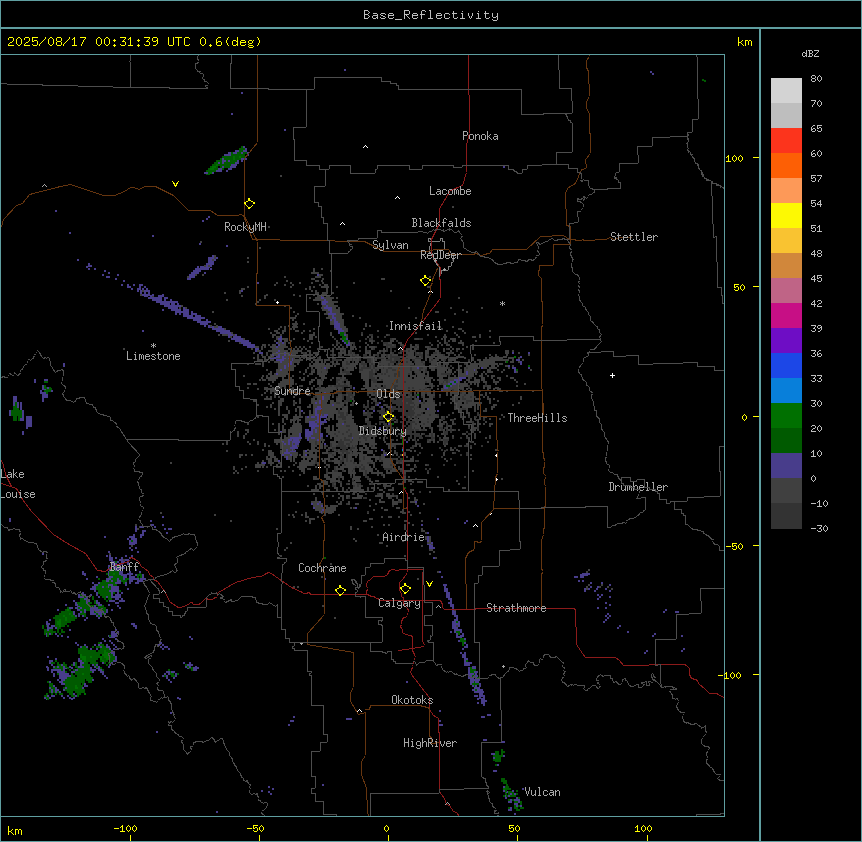Click the long purple streak southeast of Calgary
Viewport: 862px width, 842px height.
point(465,643)
